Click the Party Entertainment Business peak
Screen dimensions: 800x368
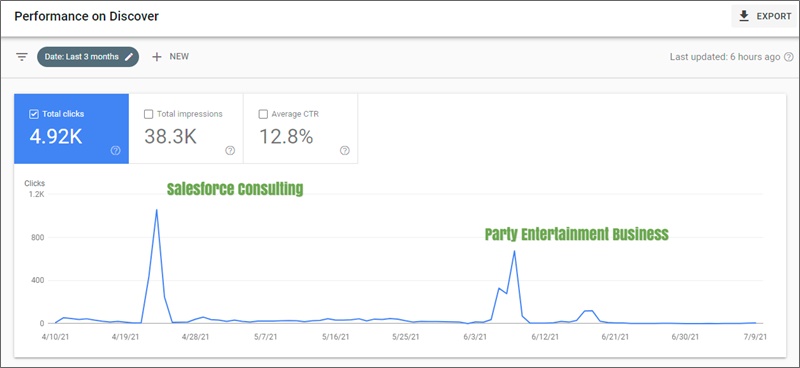pyautogui.click(x=514, y=251)
